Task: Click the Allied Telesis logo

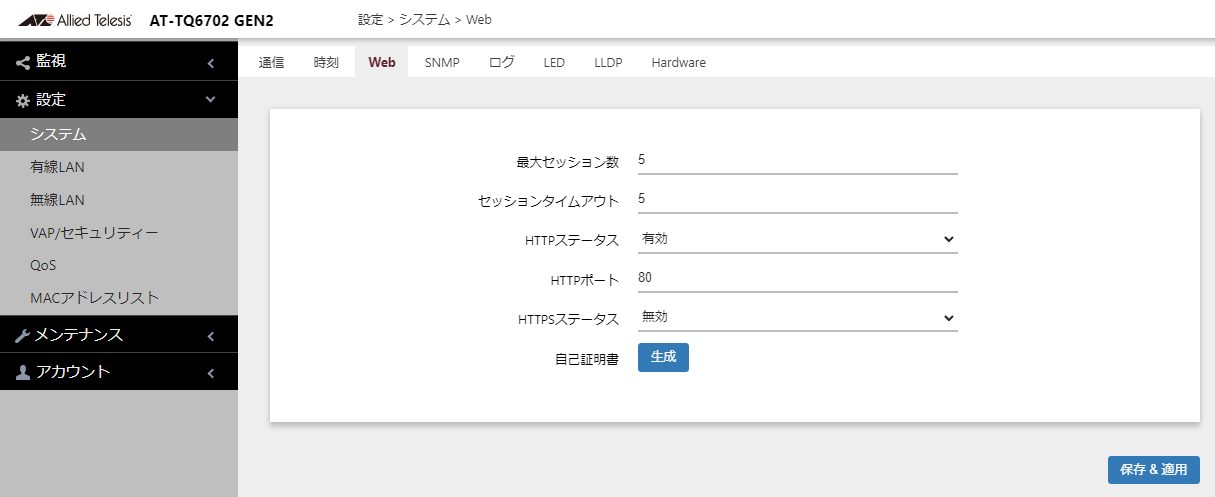Action: coord(75,20)
